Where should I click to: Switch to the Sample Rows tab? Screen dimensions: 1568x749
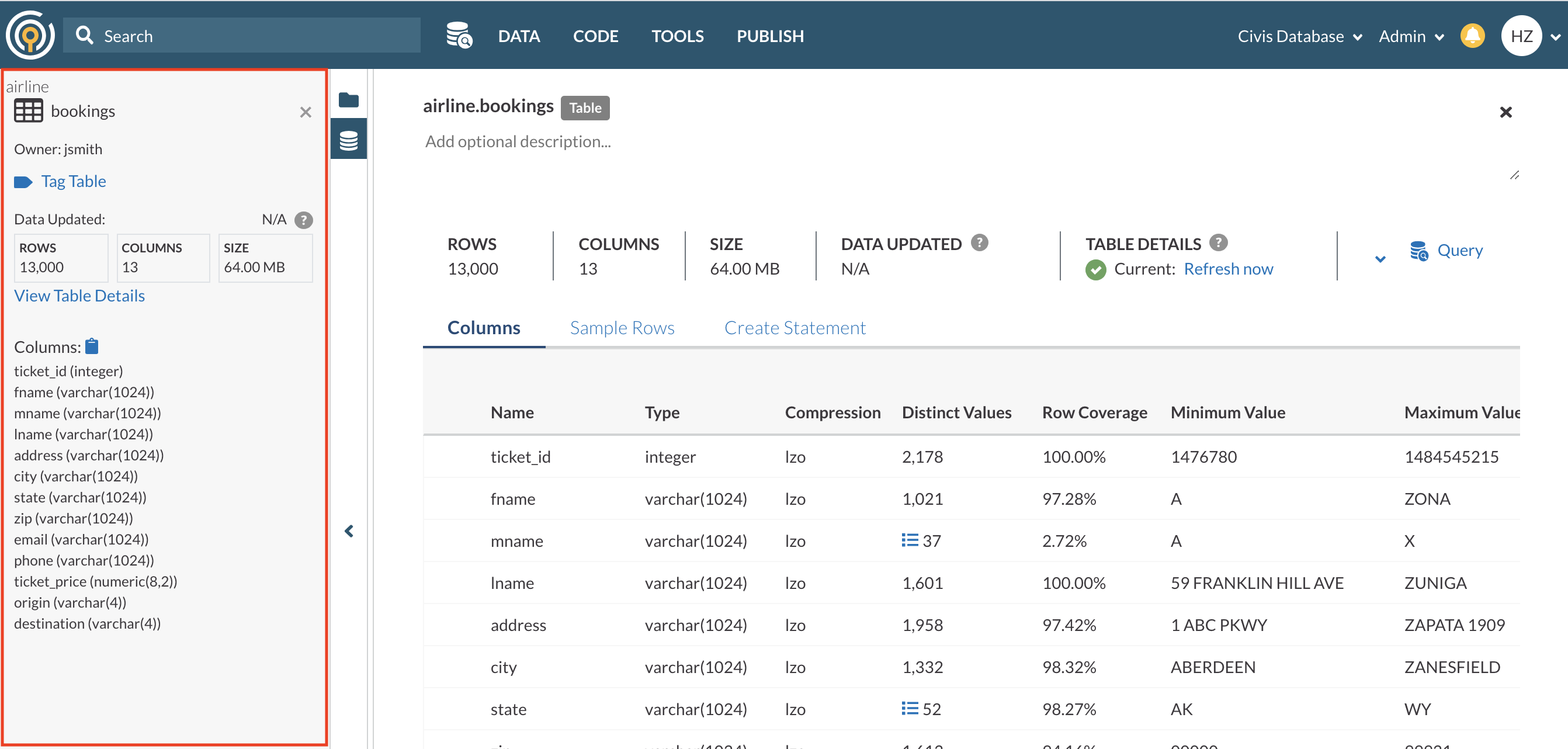(622, 327)
